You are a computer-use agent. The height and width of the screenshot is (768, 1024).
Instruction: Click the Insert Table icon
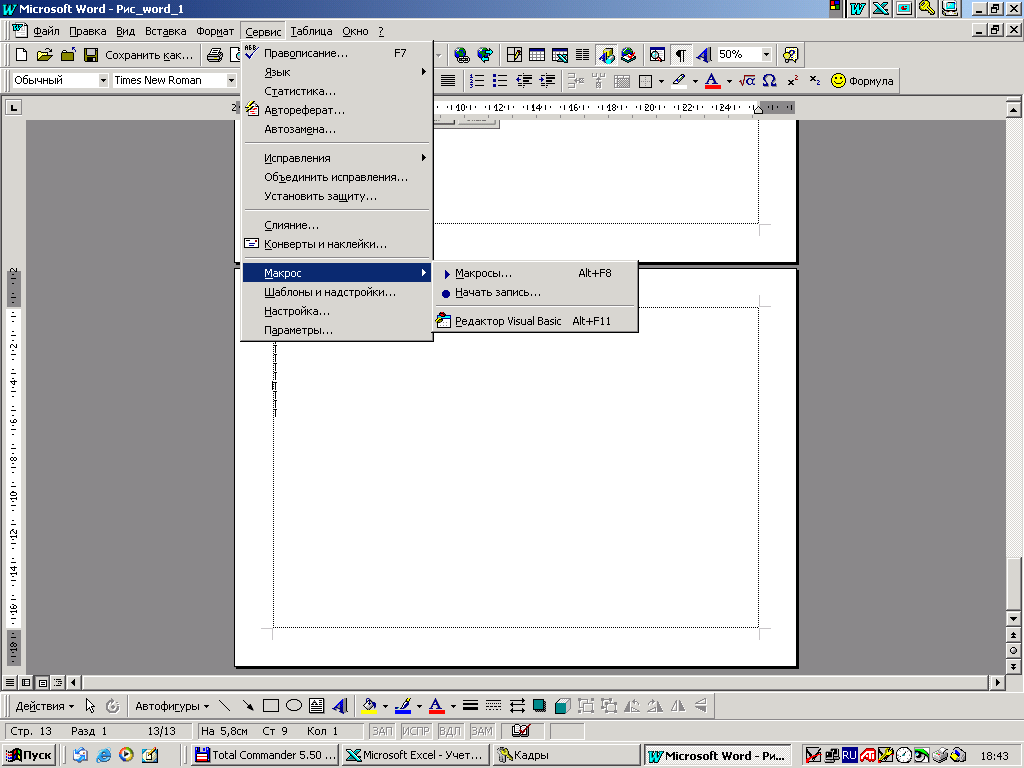pos(537,55)
